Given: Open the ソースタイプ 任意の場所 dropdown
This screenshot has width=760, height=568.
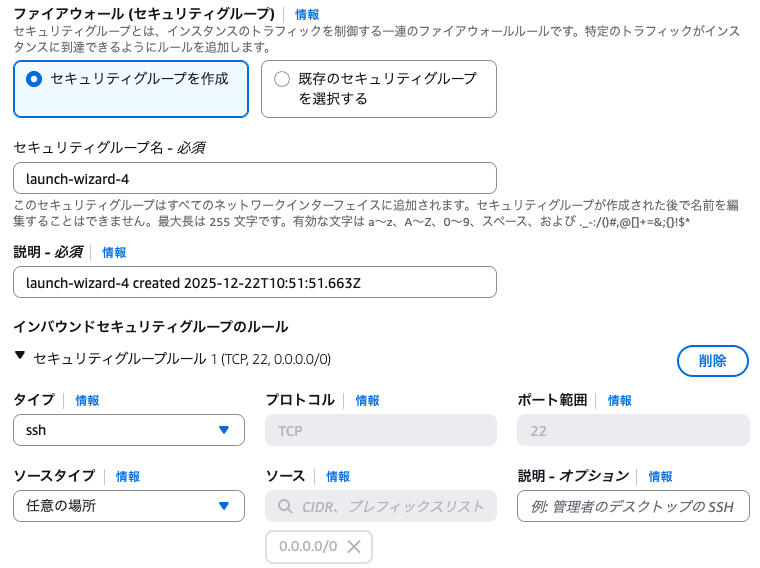Looking at the screenshot, I should point(129,505).
